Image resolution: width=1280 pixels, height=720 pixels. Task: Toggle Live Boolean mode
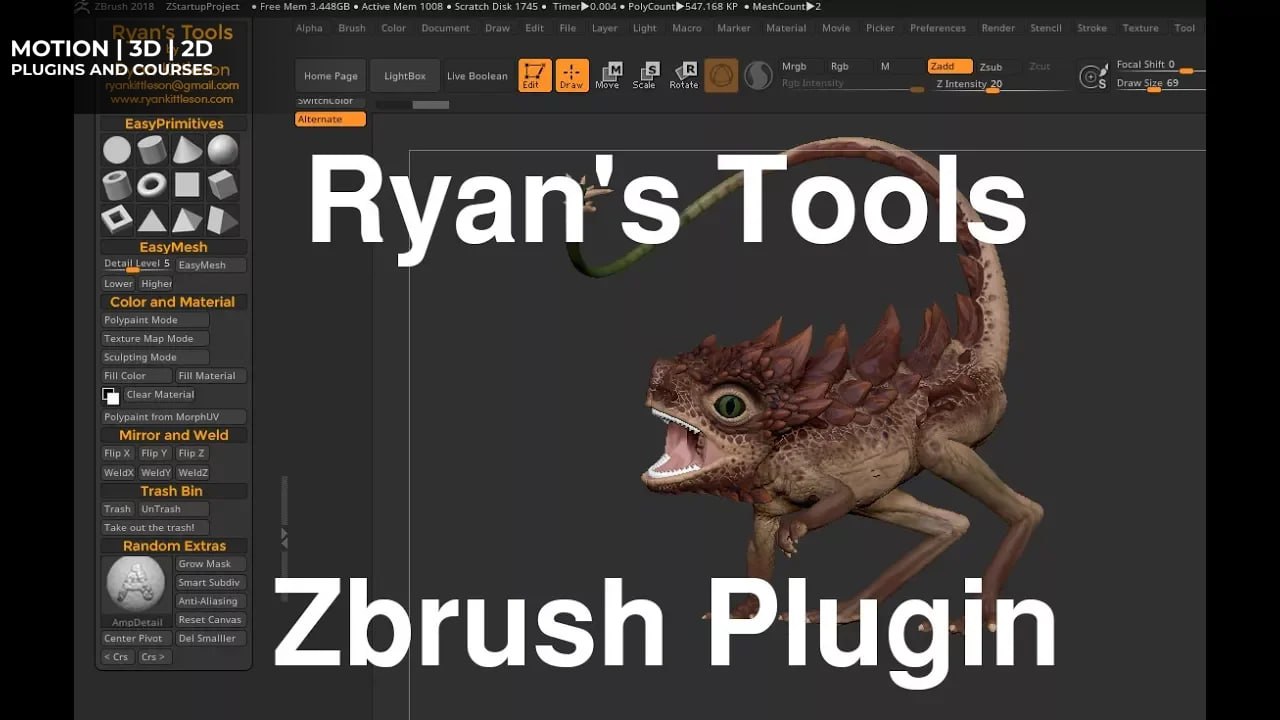click(477, 76)
